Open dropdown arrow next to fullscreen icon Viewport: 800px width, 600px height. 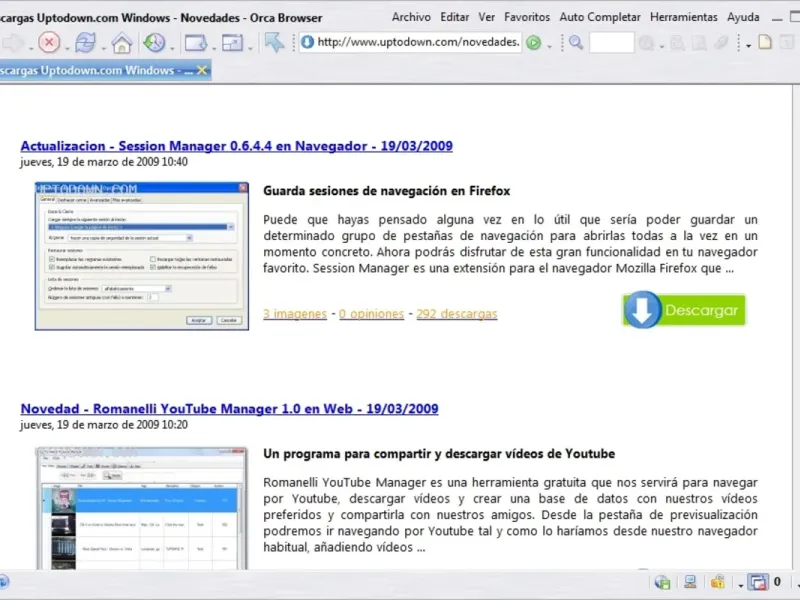point(250,48)
